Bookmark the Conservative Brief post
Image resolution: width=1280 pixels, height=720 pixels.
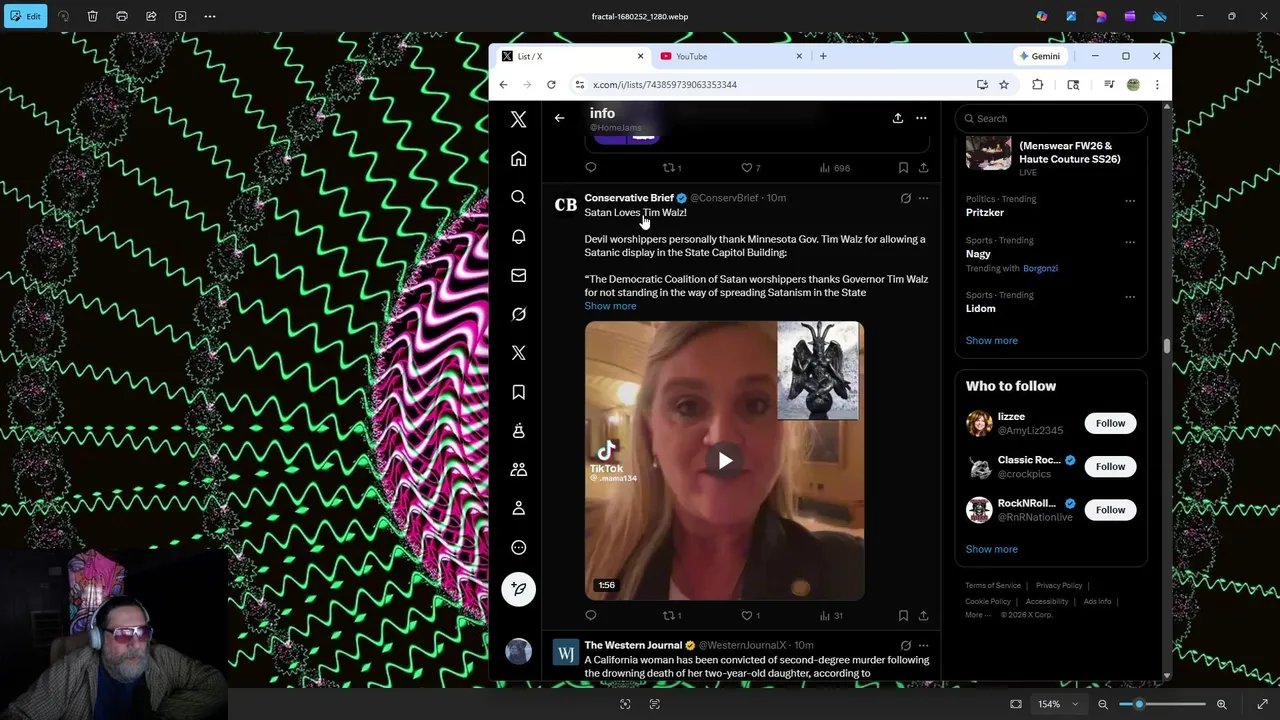pyautogui.click(x=903, y=615)
